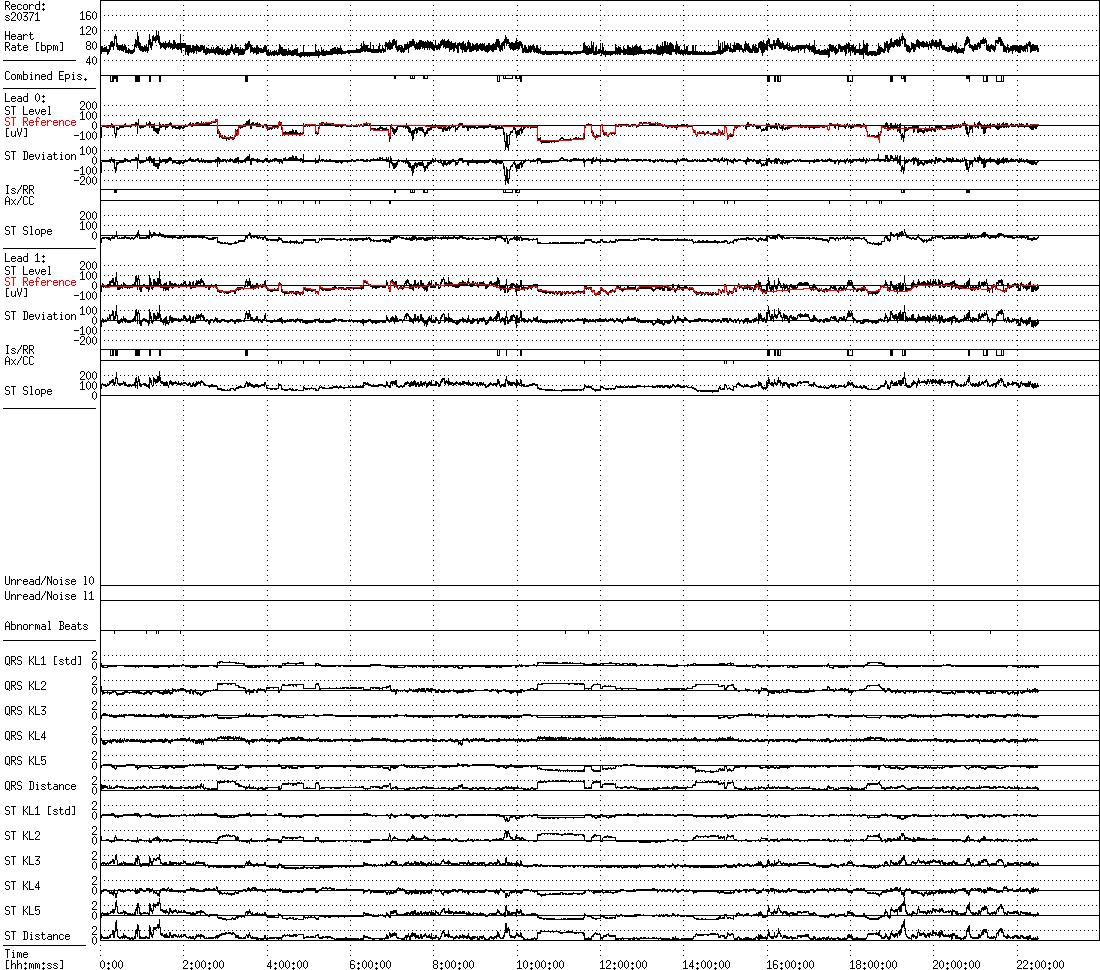
Task: Select the Unread/Noise 10 row label
Action: click(49, 581)
